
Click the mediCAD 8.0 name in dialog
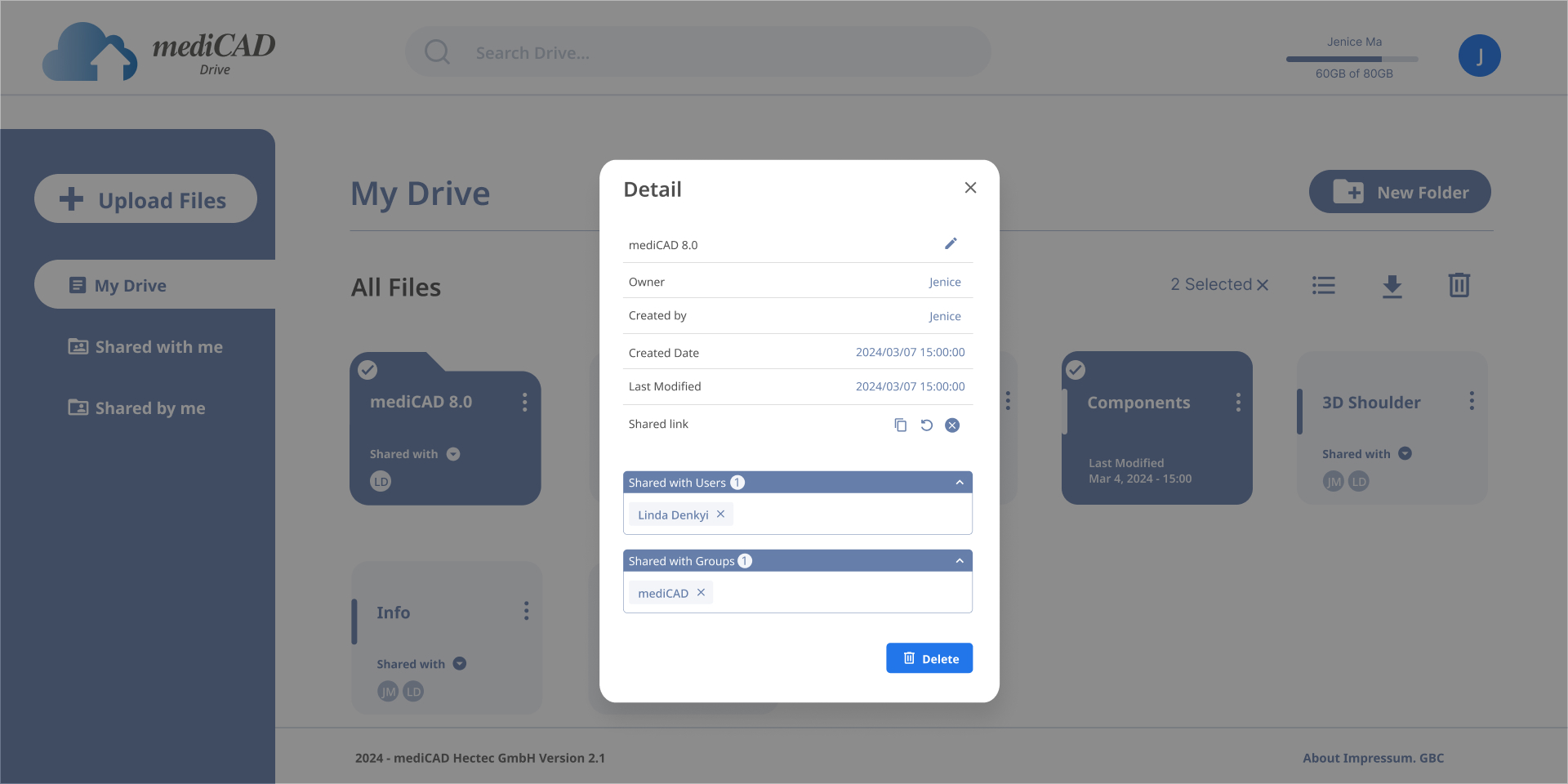coord(663,245)
